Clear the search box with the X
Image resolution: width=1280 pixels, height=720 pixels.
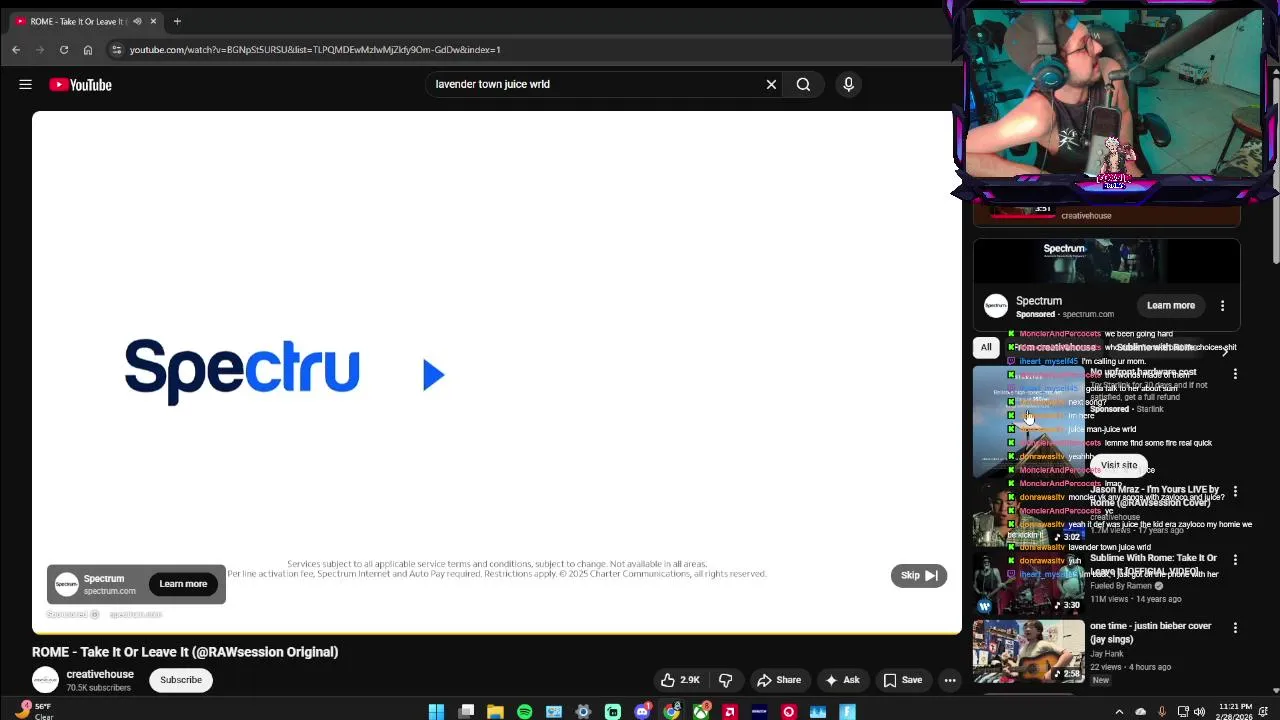click(x=771, y=85)
